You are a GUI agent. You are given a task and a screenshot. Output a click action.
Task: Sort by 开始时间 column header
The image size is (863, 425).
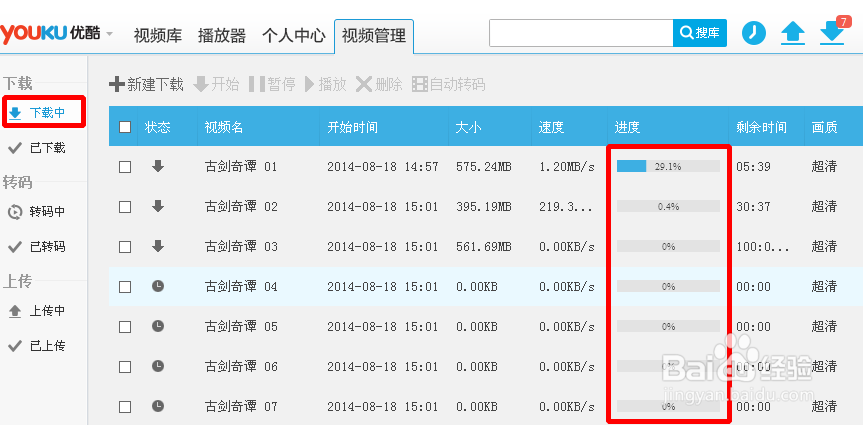352,128
